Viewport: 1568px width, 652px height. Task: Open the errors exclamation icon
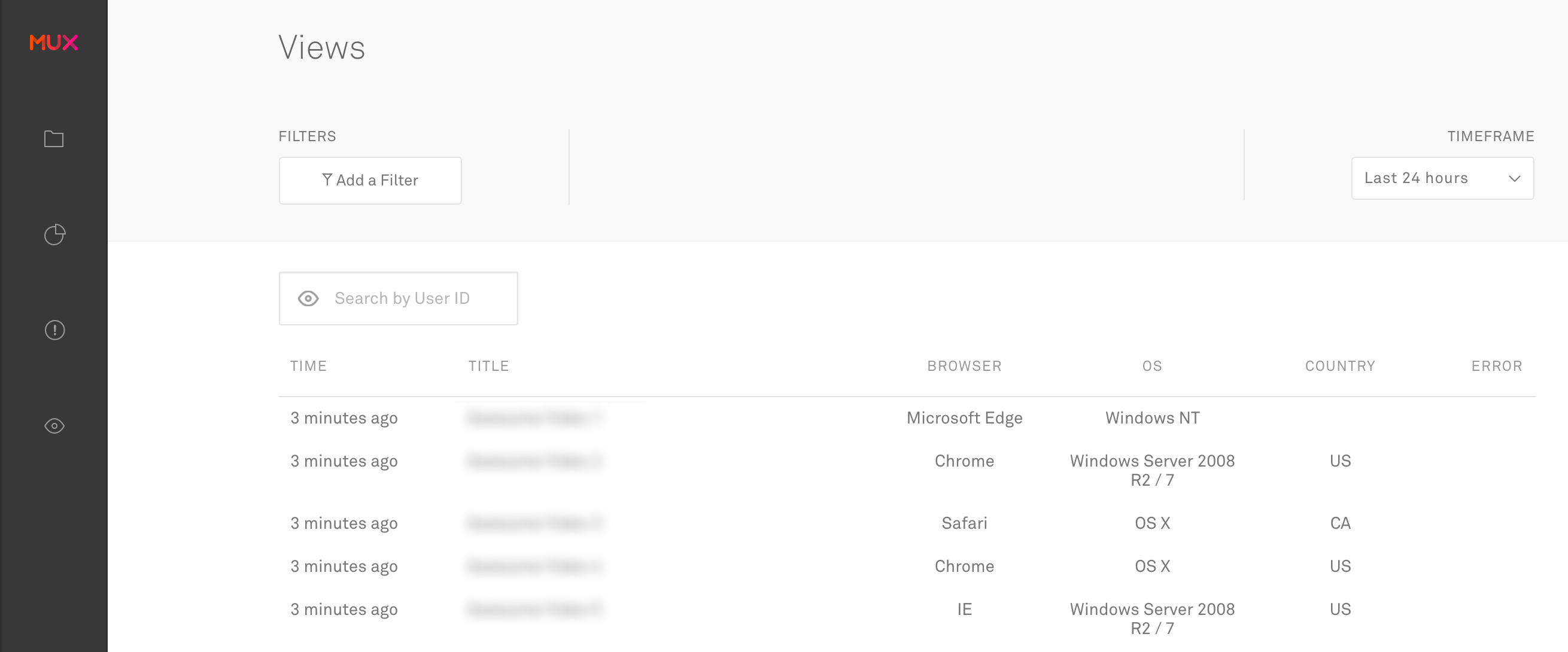[54, 330]
